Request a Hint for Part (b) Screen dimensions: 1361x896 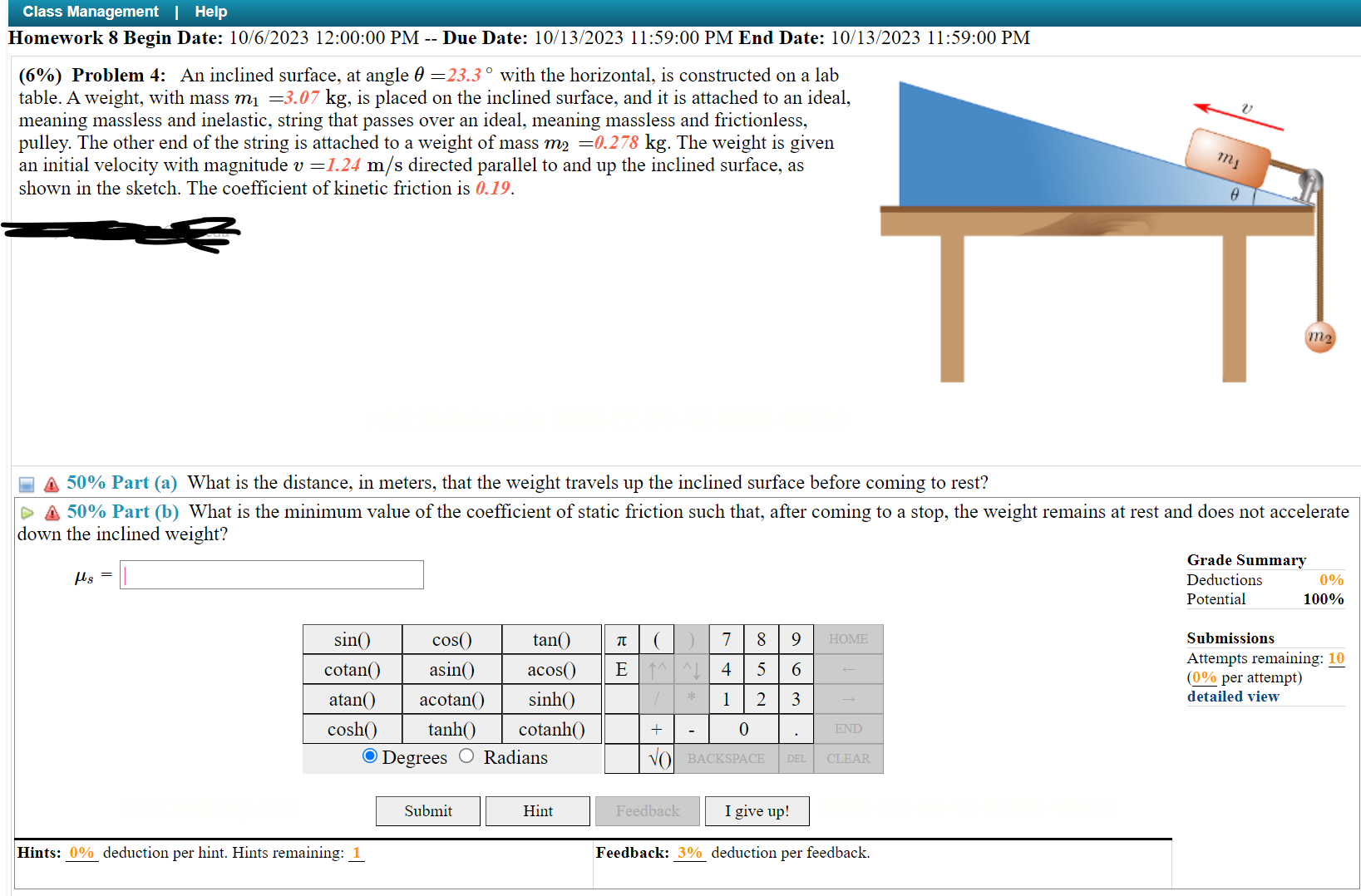[x=537, y=810]
